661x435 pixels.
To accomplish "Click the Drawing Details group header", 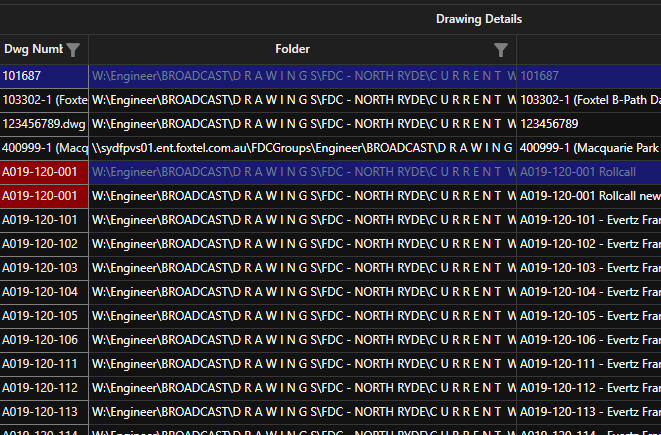I will pos(478,19).
